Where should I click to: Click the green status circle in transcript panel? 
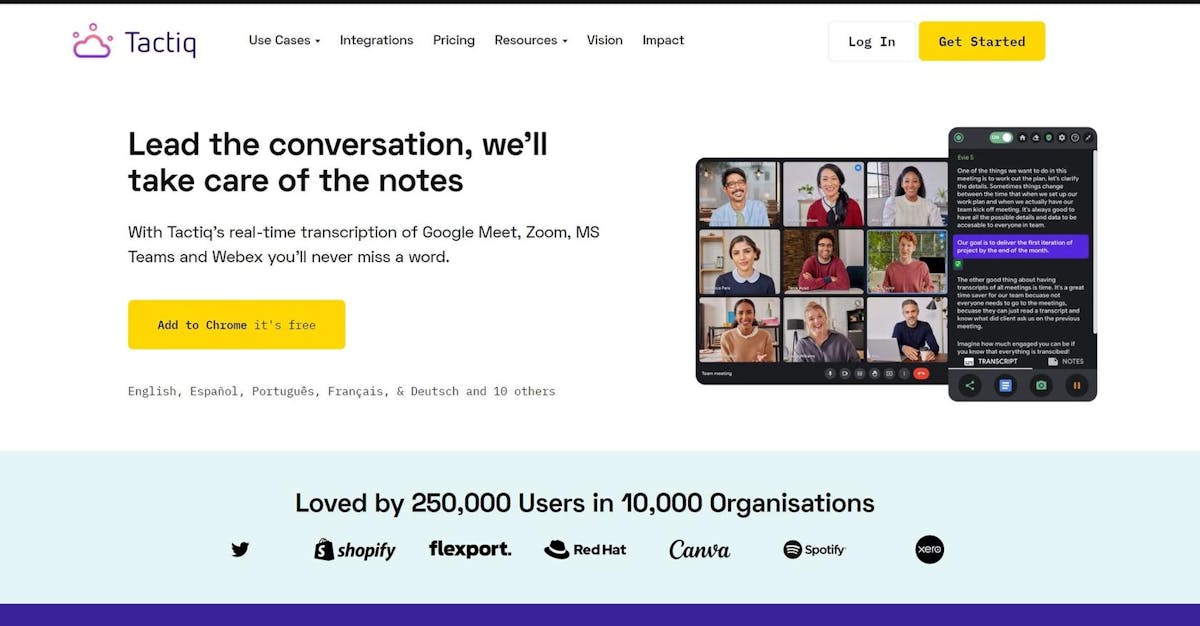coord(959,137)
